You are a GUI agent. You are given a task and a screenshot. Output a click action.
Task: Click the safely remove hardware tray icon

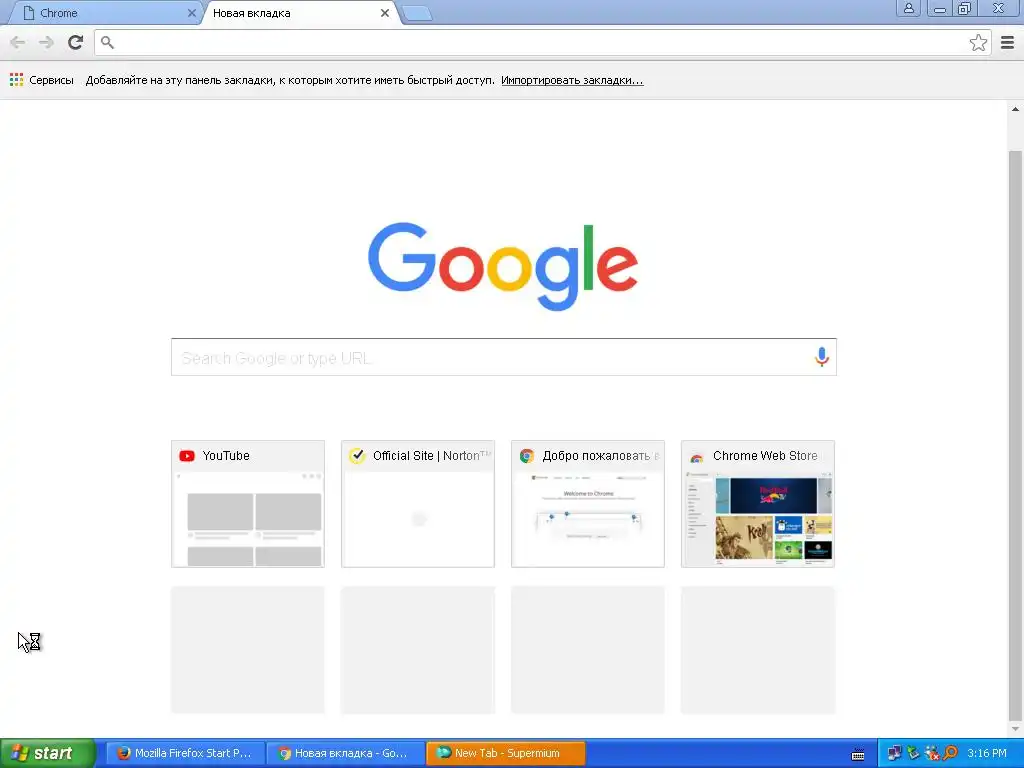913,753
